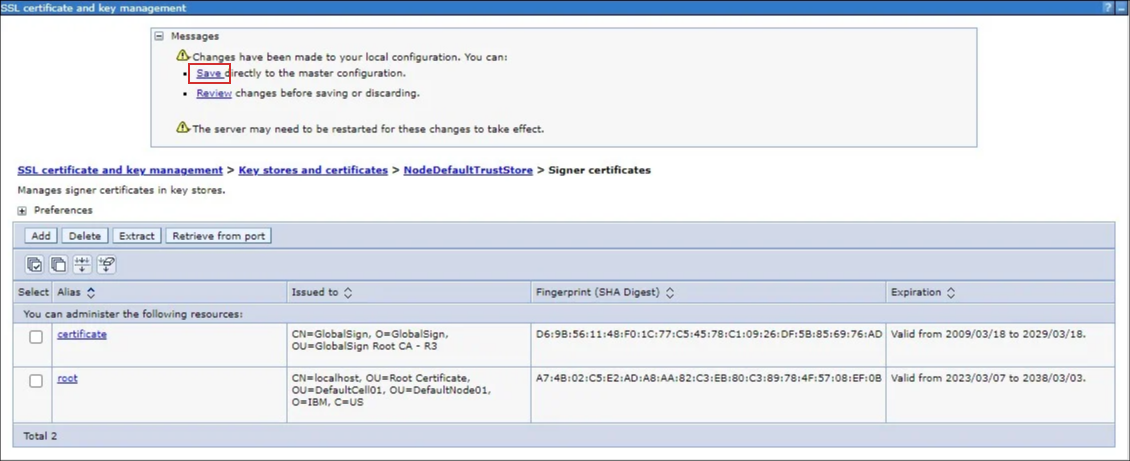Click 'Manages signer certificates in key stores.' text

coord(121,191)
